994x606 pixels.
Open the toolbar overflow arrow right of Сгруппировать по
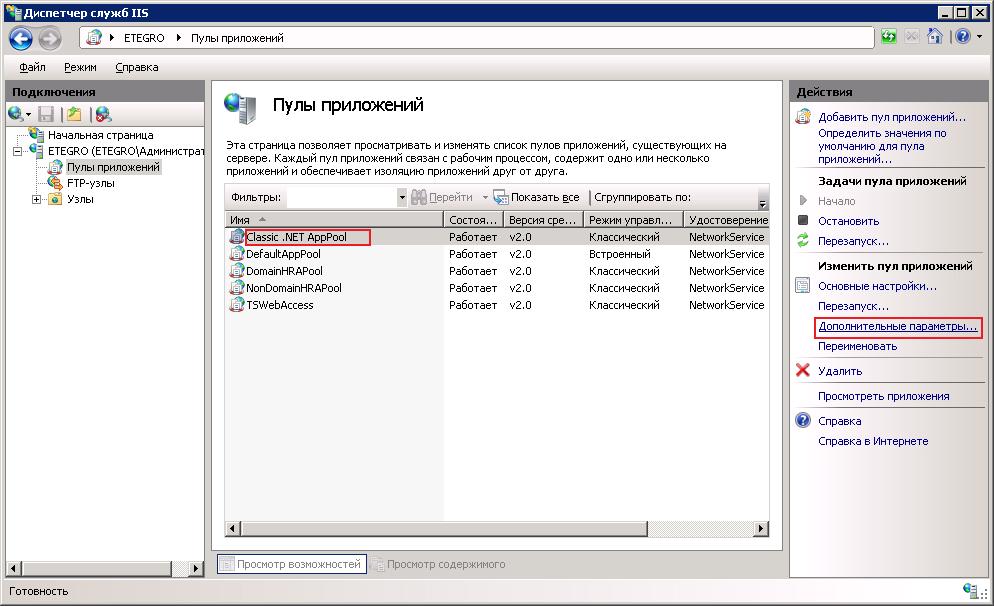coord(763,203)
